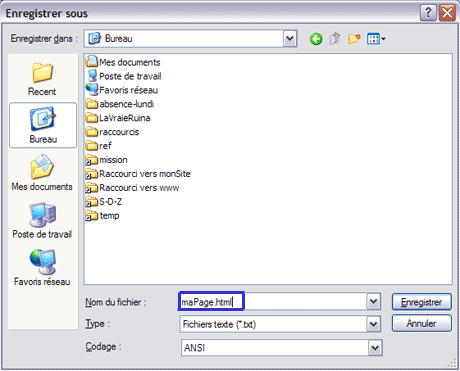
Task: Select Bureau in the places sidebar
Action: [43, 125]
